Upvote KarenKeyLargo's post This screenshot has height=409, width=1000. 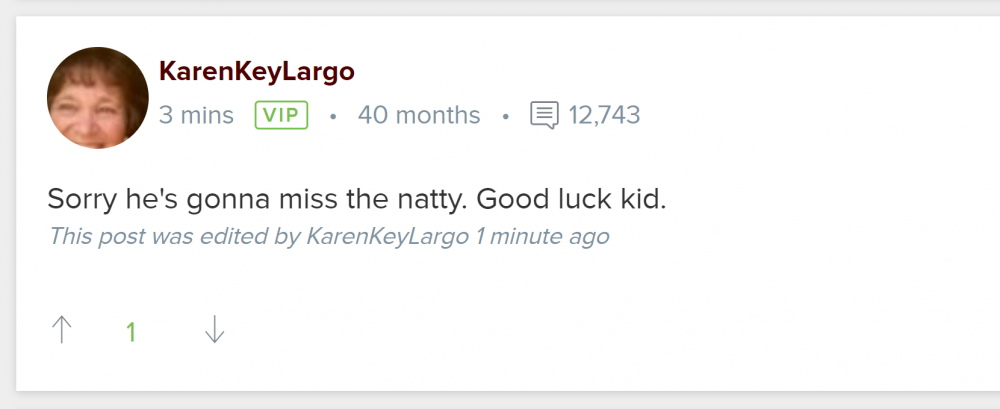click(x=62, y=330)
